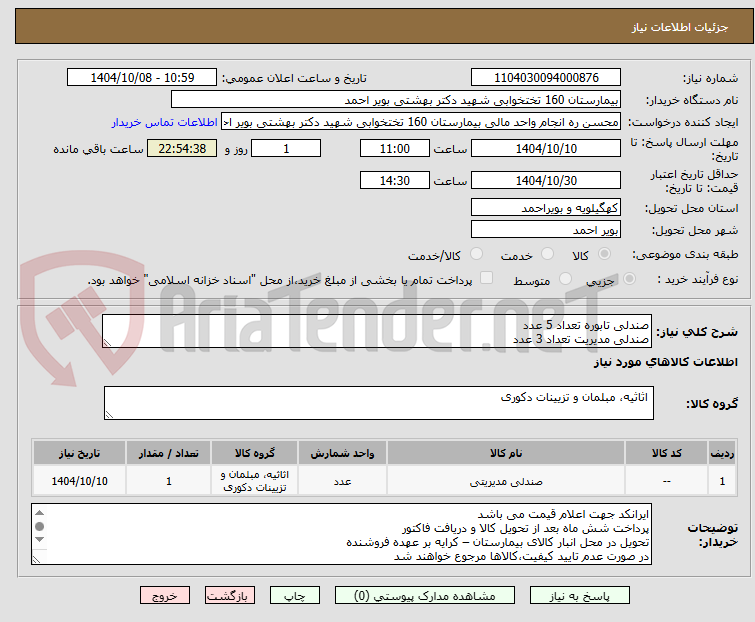Click the شماره نیاز field 1104030094000876
Screen dimensions: 755x622
coord(546,77)
